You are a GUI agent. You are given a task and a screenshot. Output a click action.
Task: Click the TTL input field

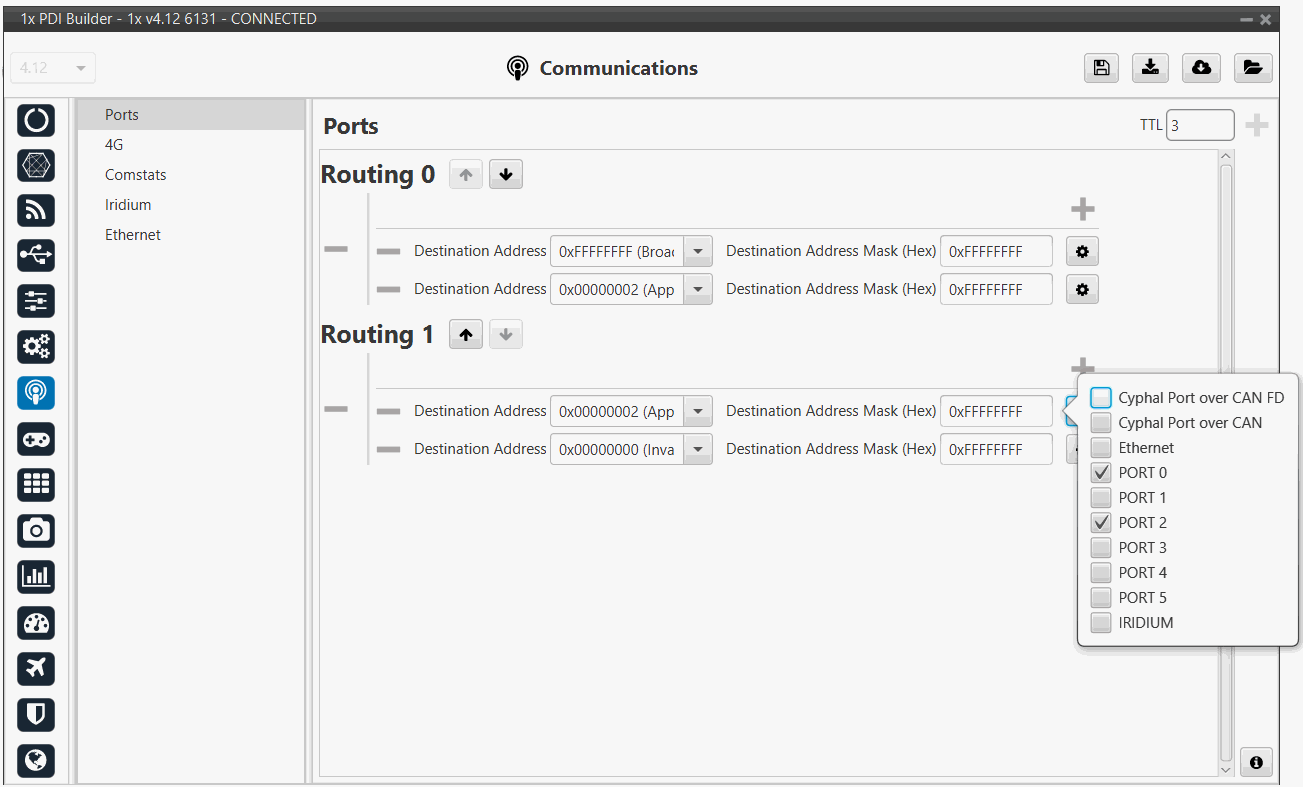tap(1199, 126)
